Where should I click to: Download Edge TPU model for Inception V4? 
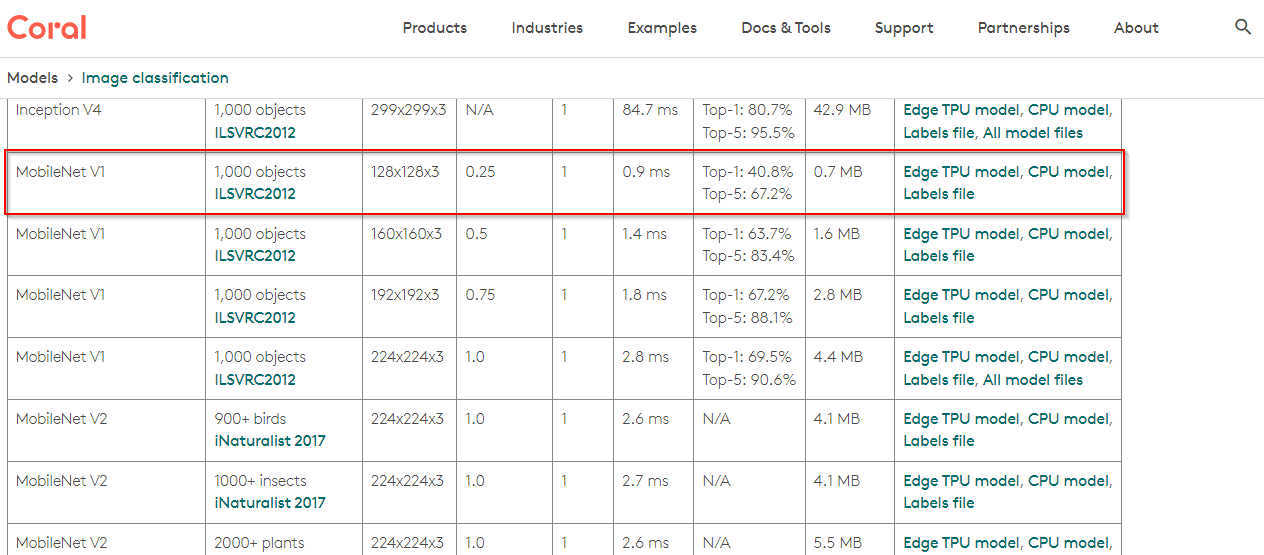[x=962, y=110]
